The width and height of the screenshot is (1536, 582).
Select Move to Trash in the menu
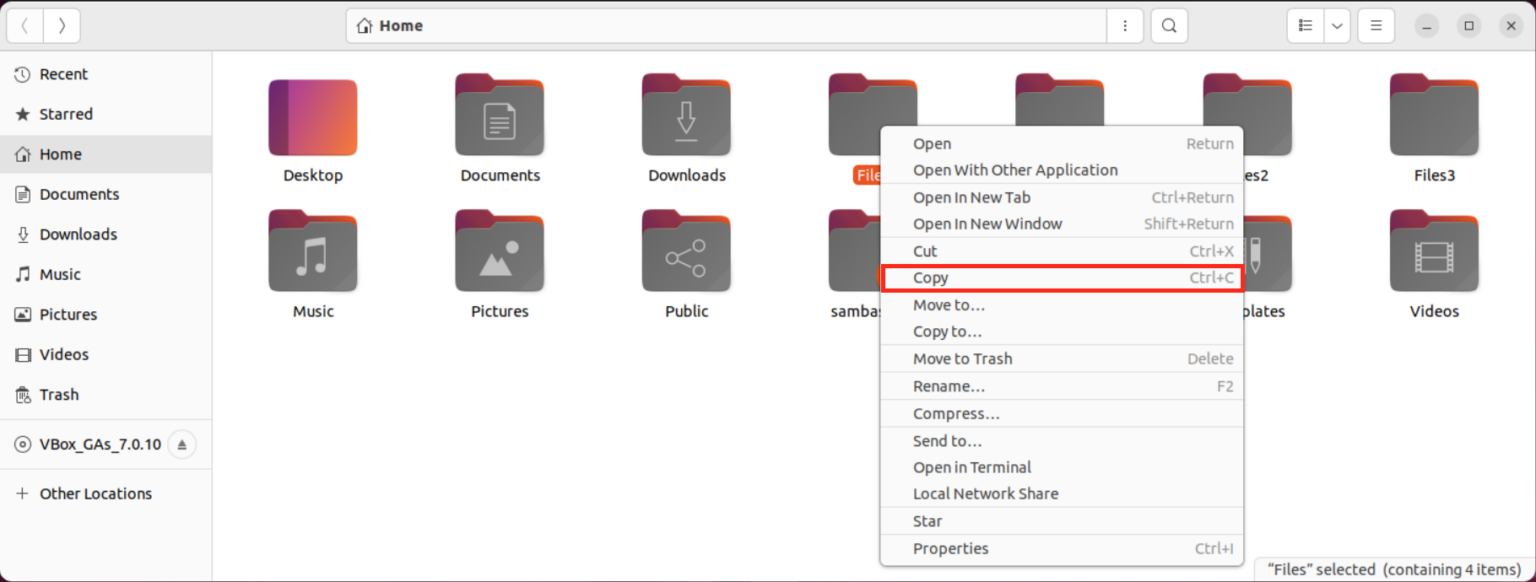tap(962, 358)
